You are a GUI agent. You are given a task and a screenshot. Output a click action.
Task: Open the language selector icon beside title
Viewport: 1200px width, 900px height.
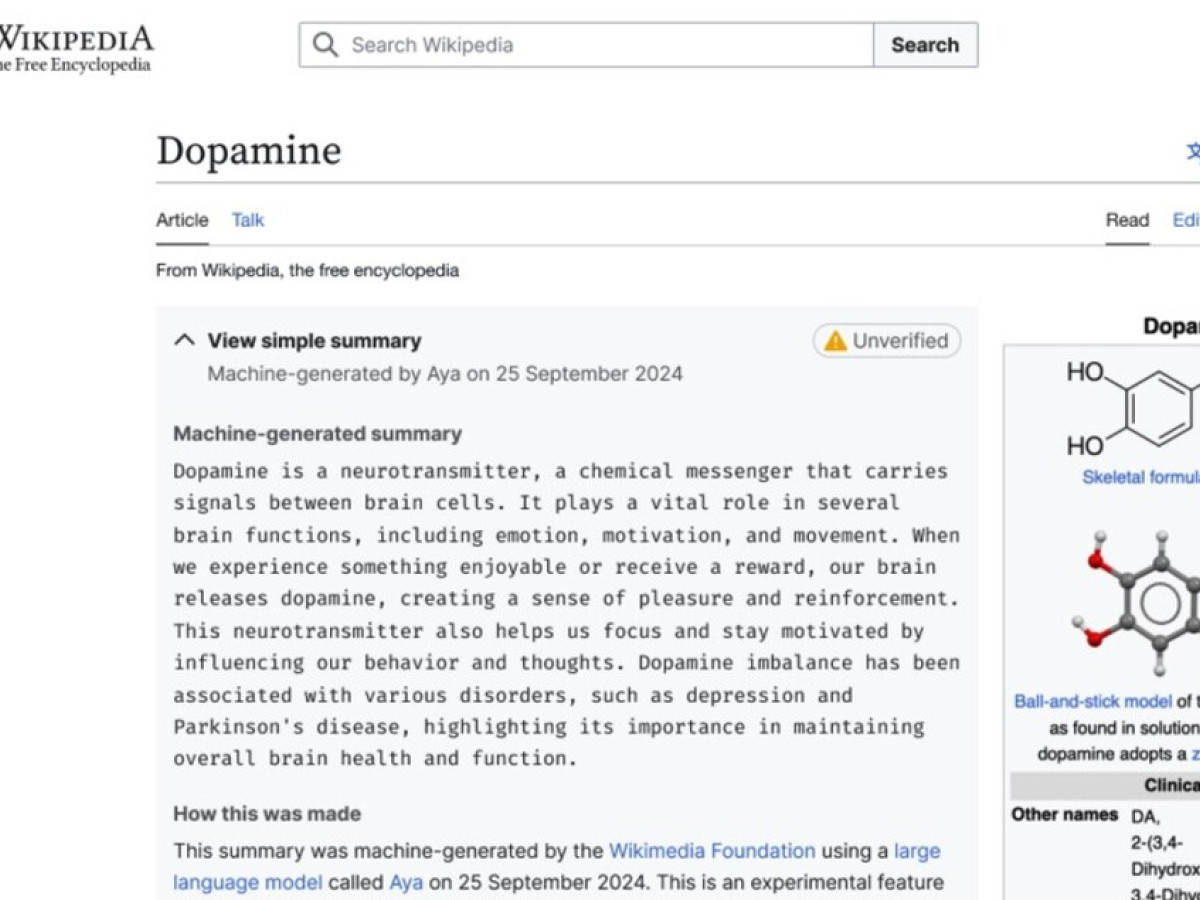[1193, 151]
